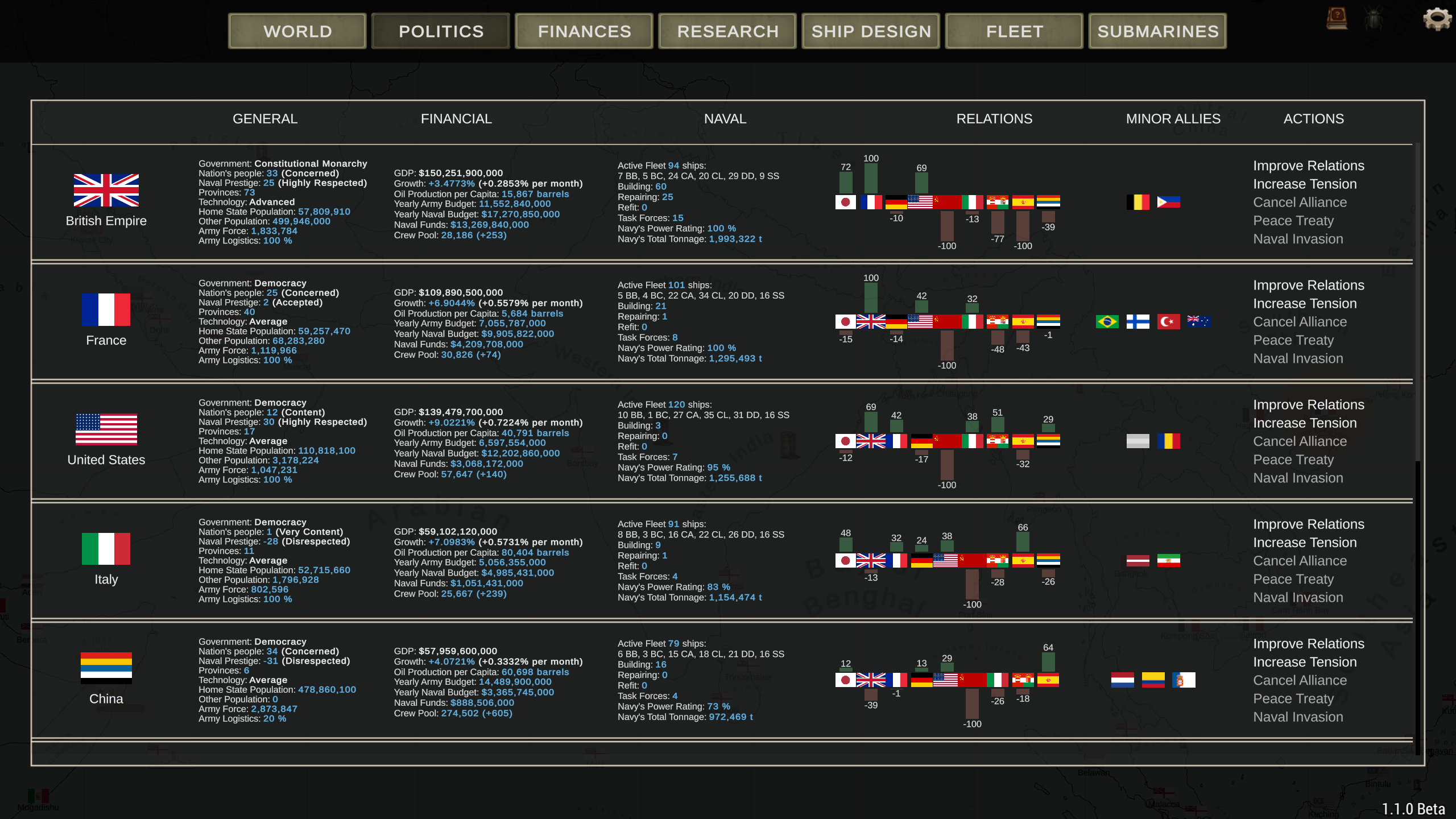Click Increase Tension for British Empire
The width and height of the screenshot is (1456, 819).
[x=1305, y=184]
